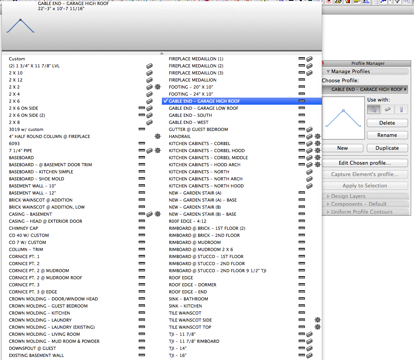Select BASEMENT WALL - 10" profile

[32, 186]
